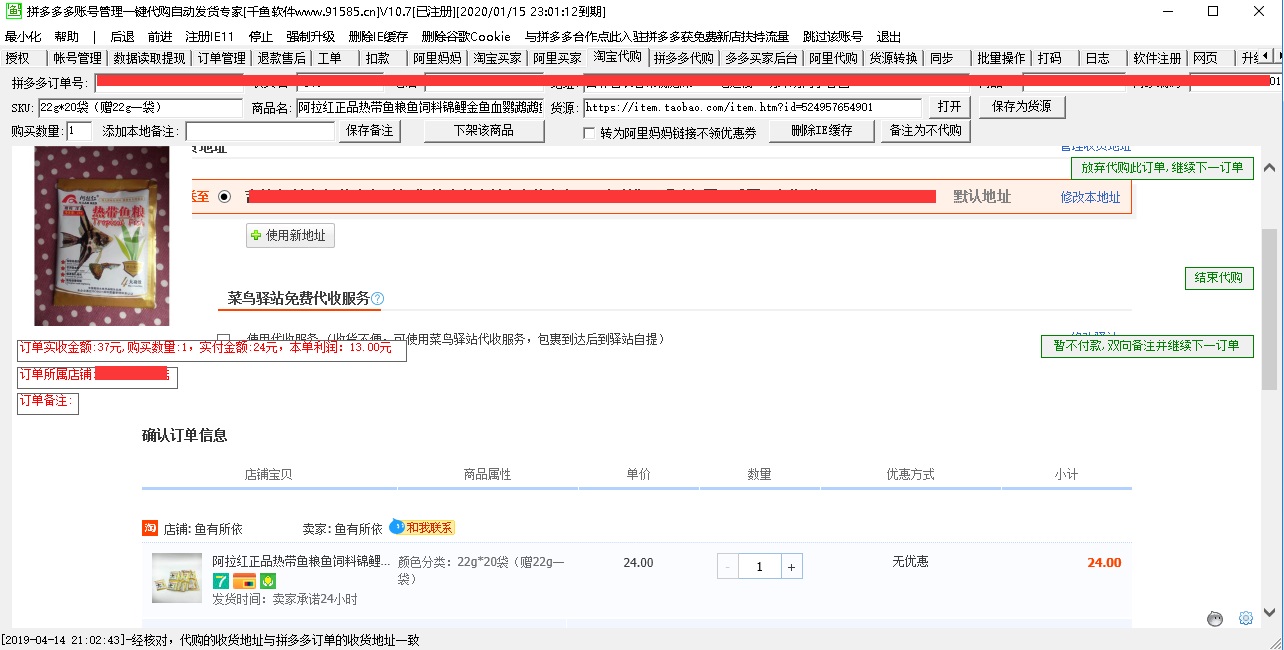Click 删除IE缓存 in the menu bar
The height and width of the screenshot is (650, 1284).
[378, 37]
